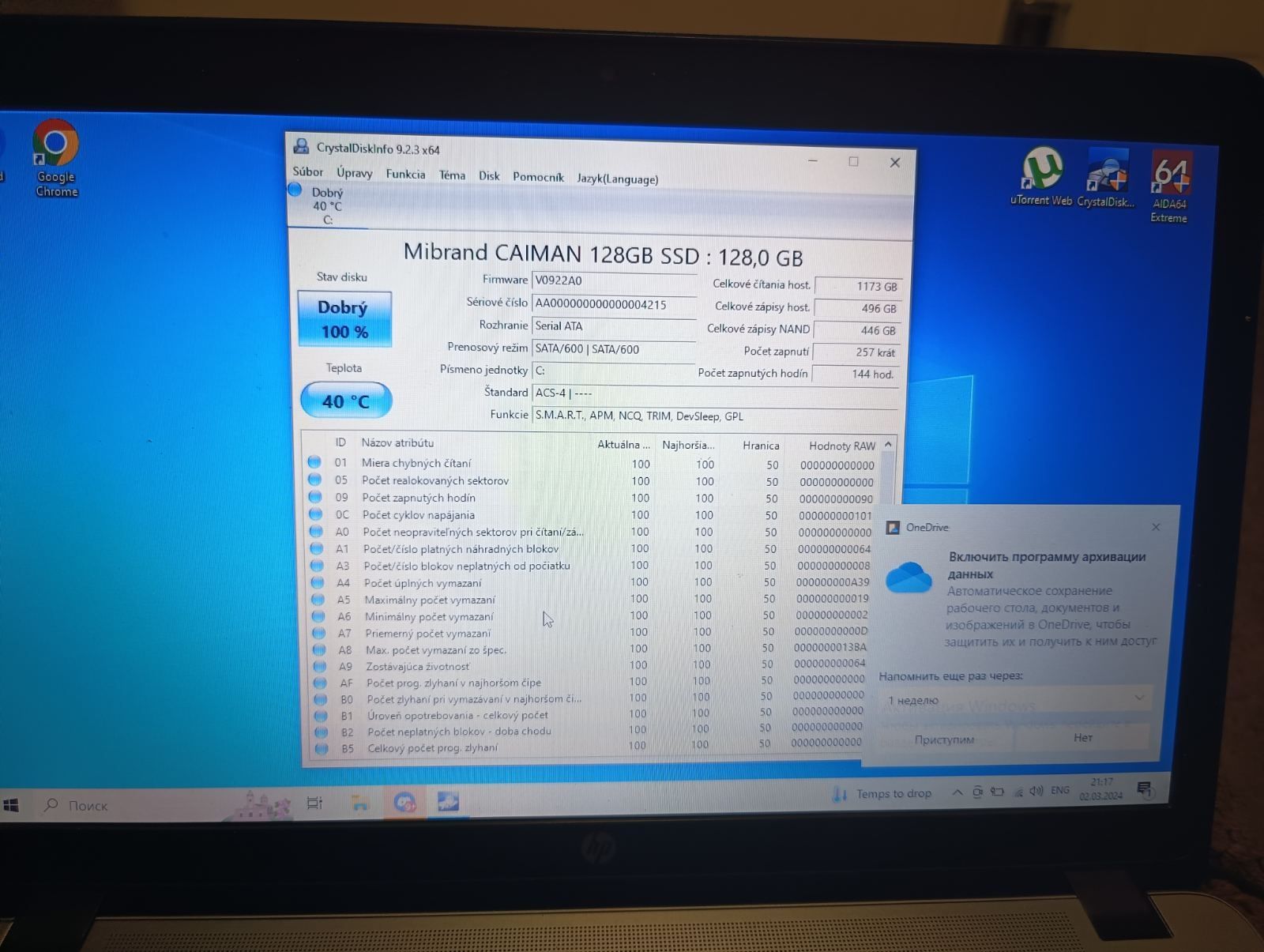
Task: Click the Приступим button in OneDrive
Action: (944, 739)
